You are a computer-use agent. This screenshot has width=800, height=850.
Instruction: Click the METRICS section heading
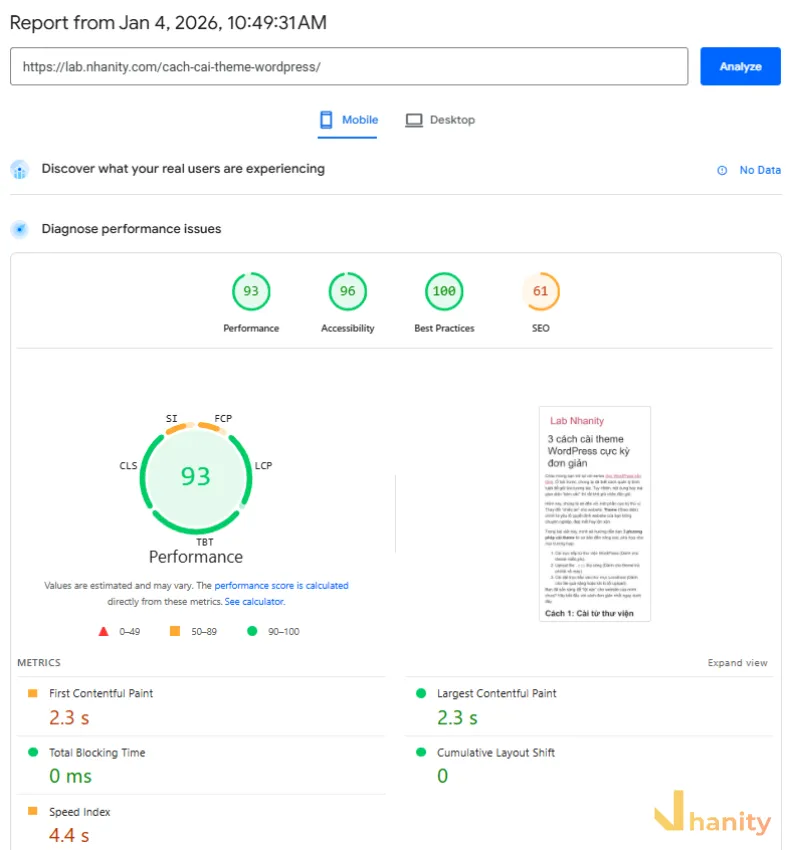39,662
